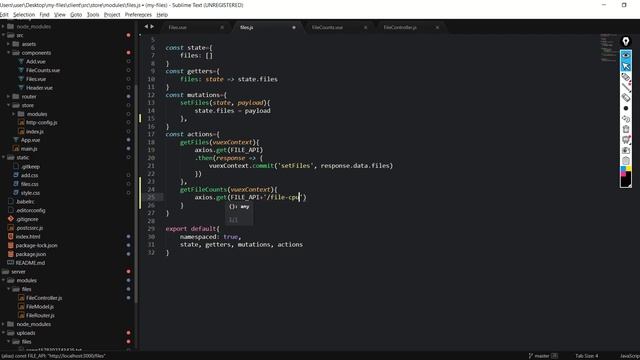Click the unsaved dot on files.js tab
640x360 pixels.
(293, 28)
